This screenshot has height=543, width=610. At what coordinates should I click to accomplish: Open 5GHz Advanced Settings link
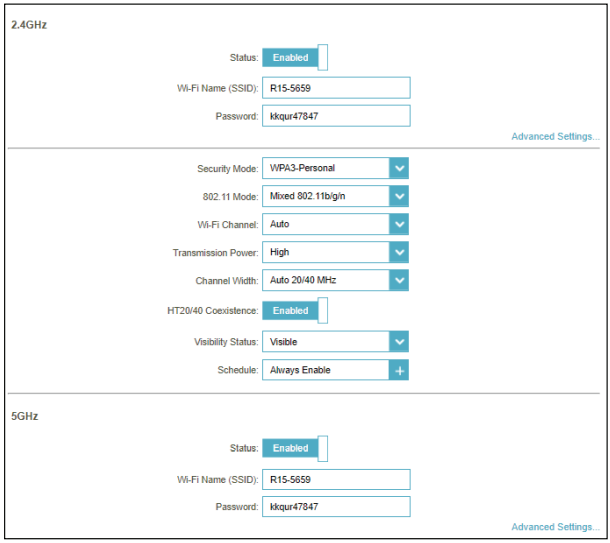555,527
